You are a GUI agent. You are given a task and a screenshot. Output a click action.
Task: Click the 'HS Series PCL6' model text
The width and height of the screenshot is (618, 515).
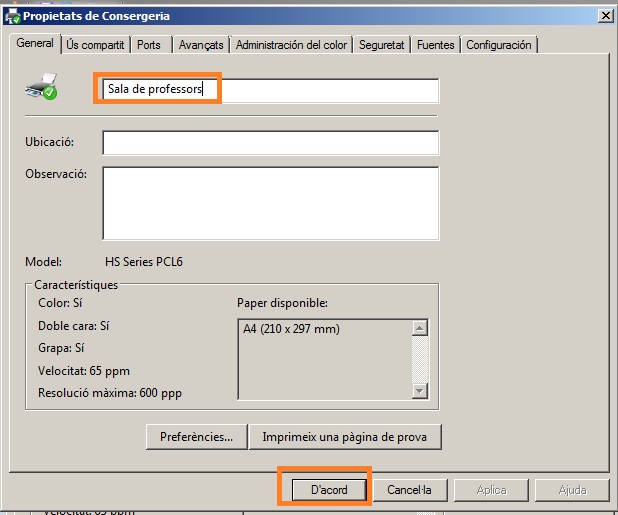click(144, 262)
